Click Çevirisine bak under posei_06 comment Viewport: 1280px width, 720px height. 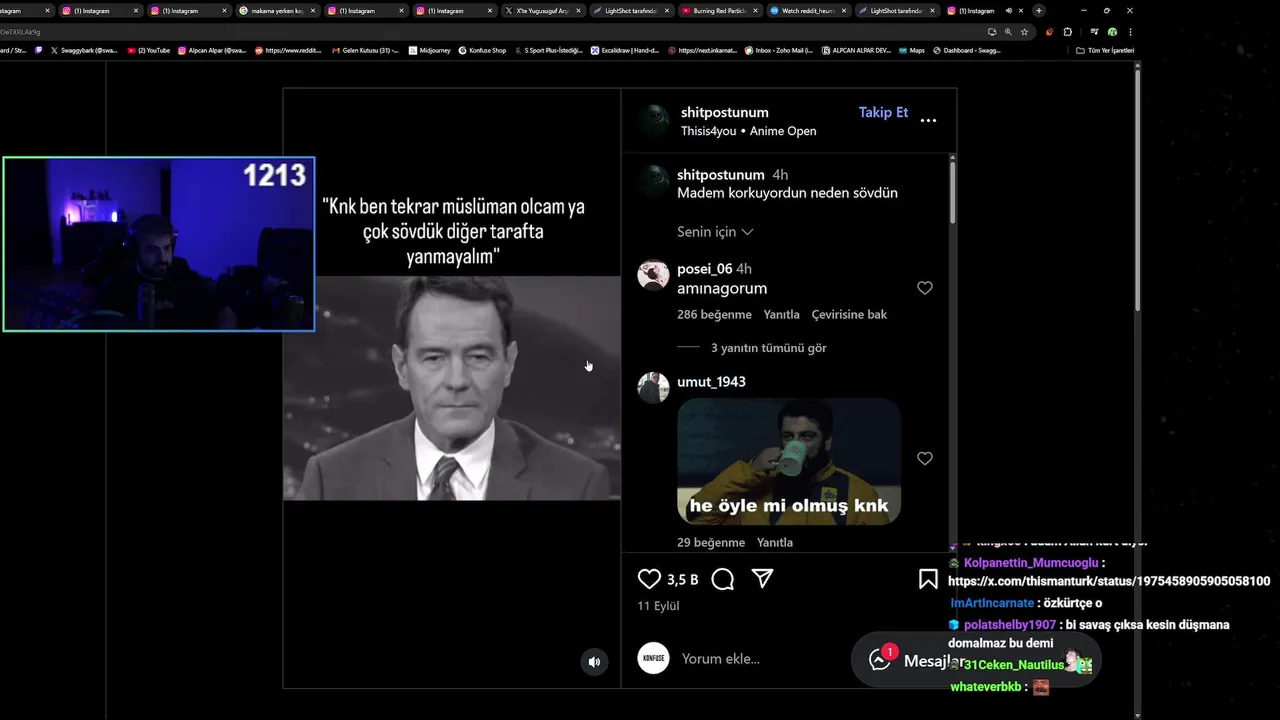click(849, 314)
